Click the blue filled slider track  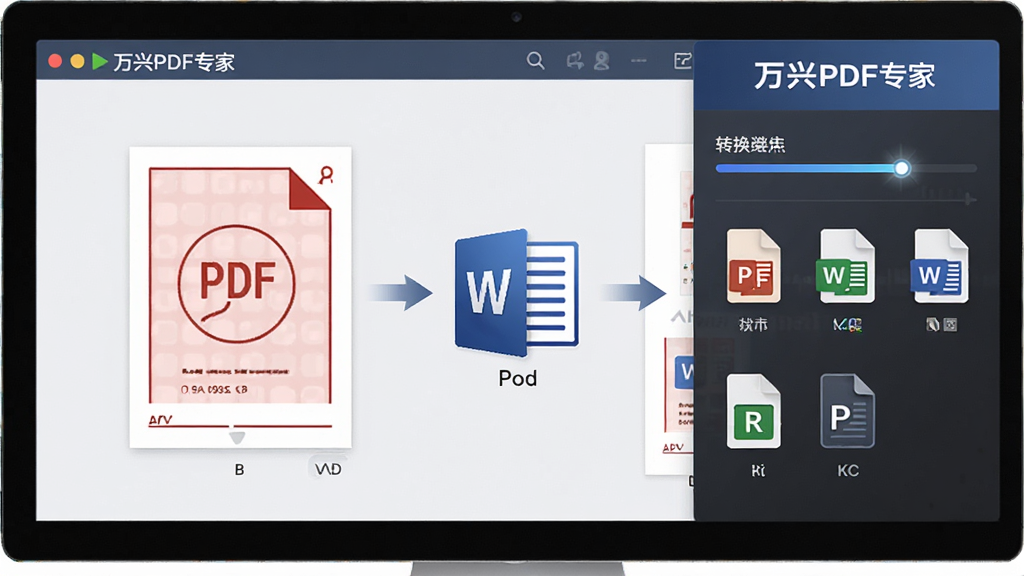coord(805,168)
